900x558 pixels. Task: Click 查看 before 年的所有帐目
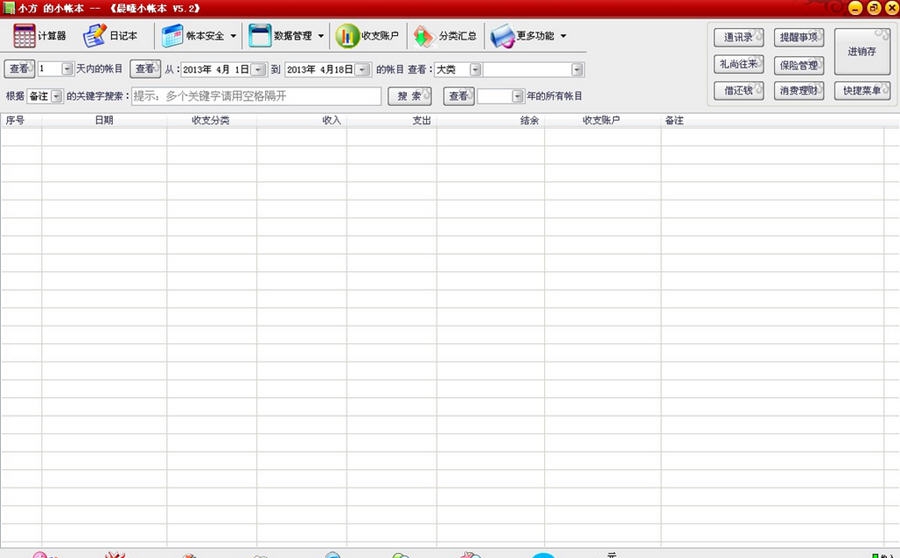pyautogui.click(x=459, y=96)
